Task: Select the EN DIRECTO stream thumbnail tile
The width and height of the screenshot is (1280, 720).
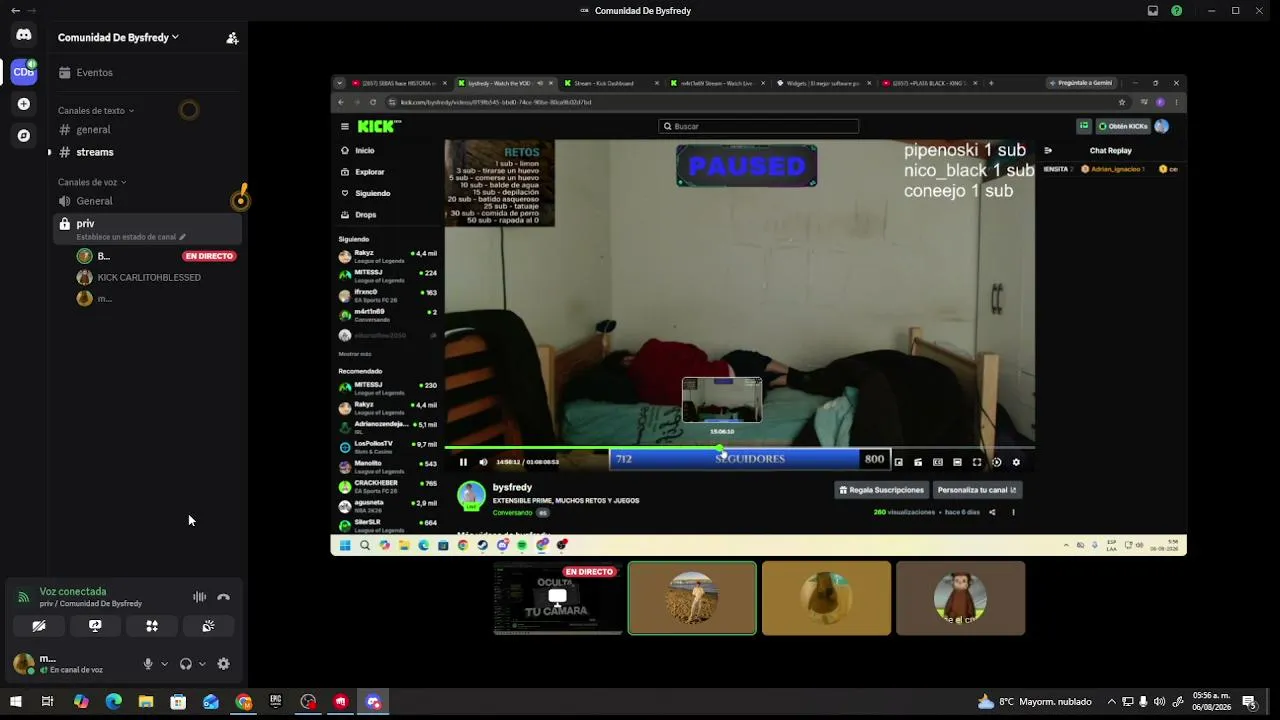Action: (x=558, y=598)
